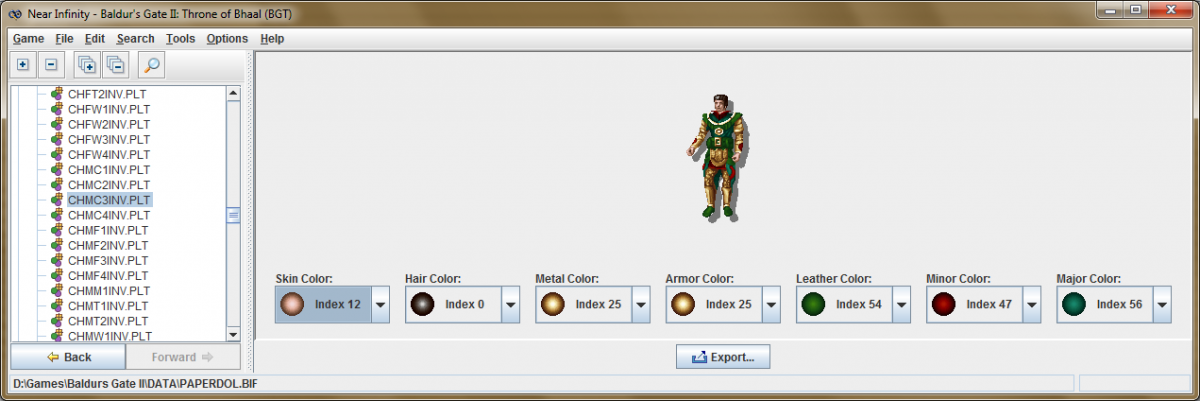Open the Major Color dropdown arrow

point(1162,304)
